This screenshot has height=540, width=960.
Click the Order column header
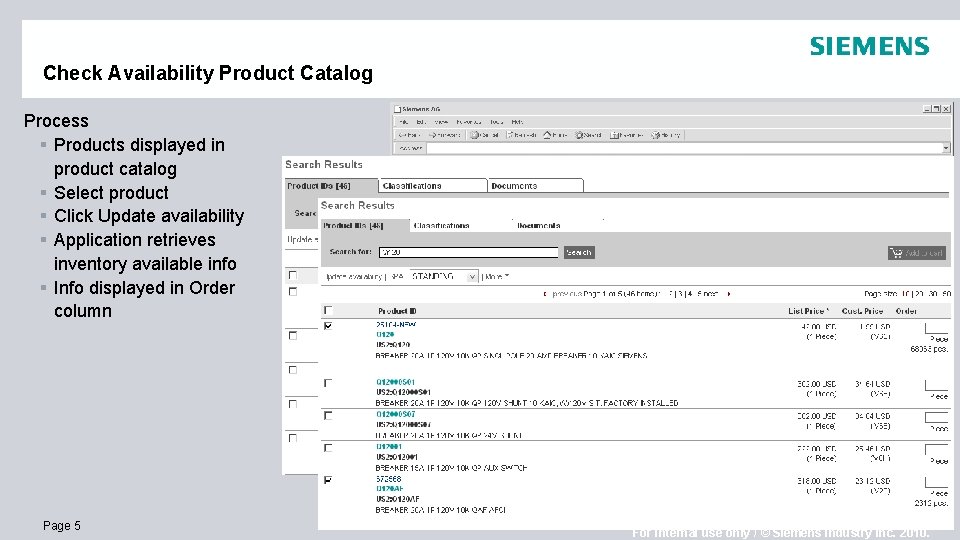point(906,311)
